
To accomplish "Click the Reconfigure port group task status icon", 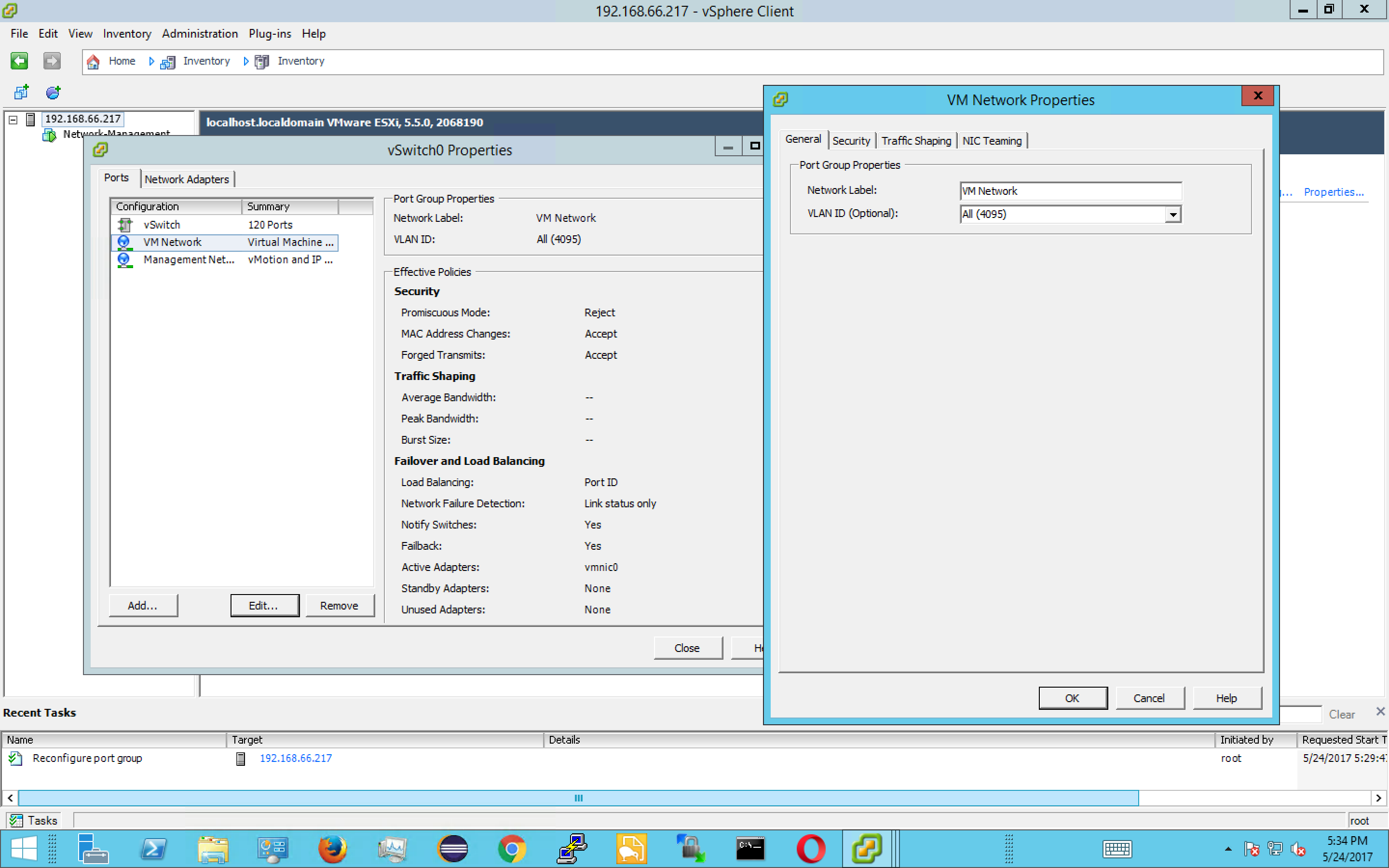I will [x=15, y=759].
